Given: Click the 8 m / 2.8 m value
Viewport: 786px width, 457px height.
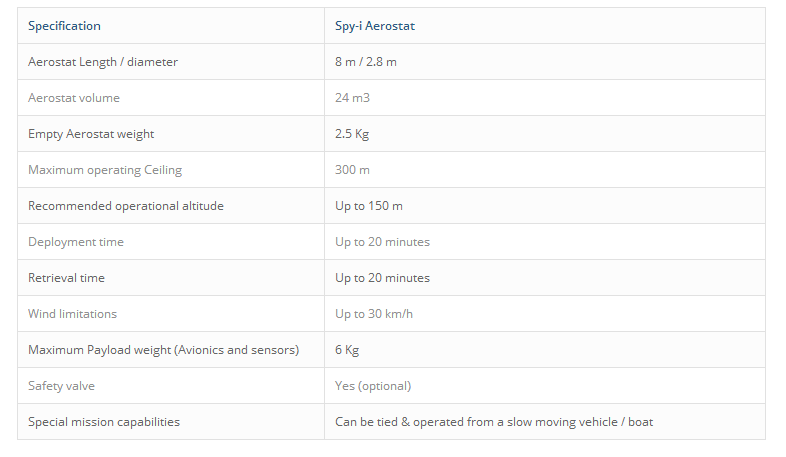Looking at the screenshot, I should [x=366, y=62].
